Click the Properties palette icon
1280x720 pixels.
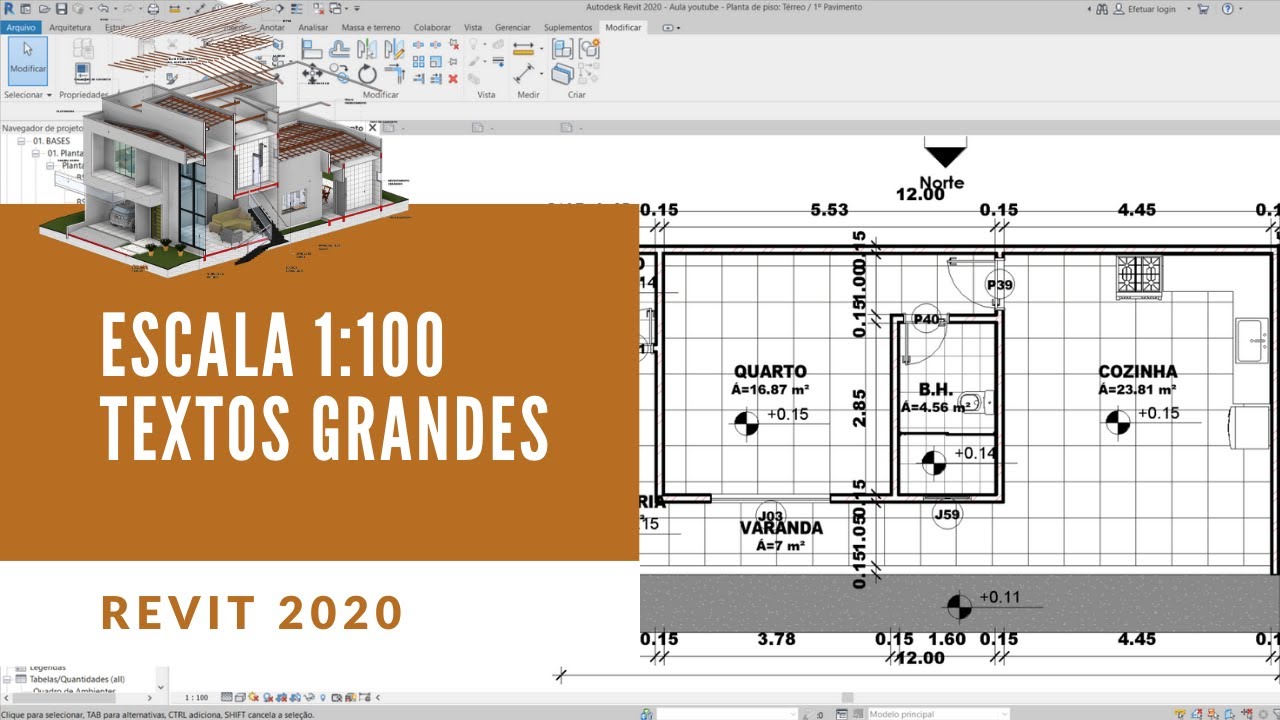pyautogui.click(x=82, y=72)
